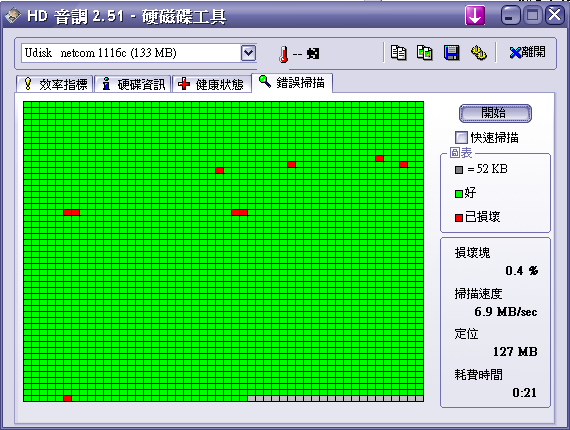The image size is (570, 430).
Task: Open the options wrench icon
Action: tap(479, 53)
